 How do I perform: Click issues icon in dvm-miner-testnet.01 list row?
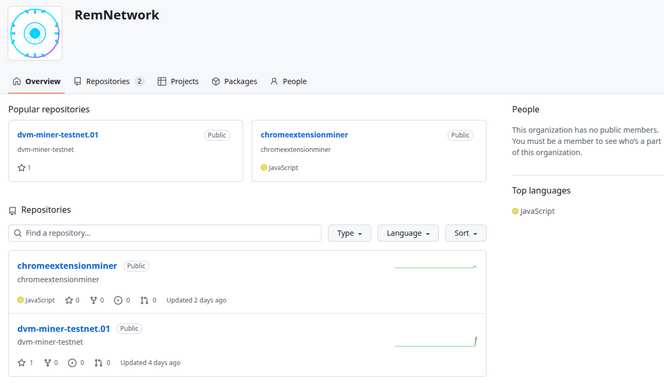pyautogui.click(x=72, y=363)
